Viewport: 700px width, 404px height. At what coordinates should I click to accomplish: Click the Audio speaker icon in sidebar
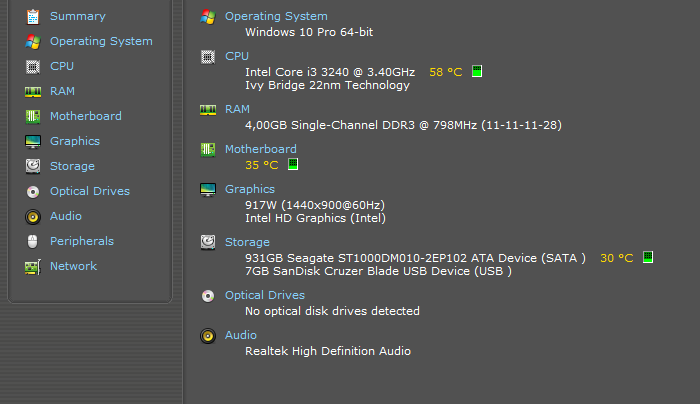tap(33, 217)
